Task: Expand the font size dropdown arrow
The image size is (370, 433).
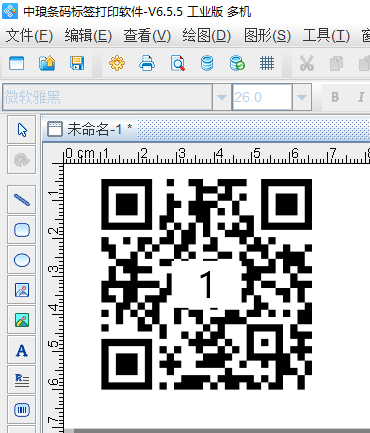Action: [302, 97]
